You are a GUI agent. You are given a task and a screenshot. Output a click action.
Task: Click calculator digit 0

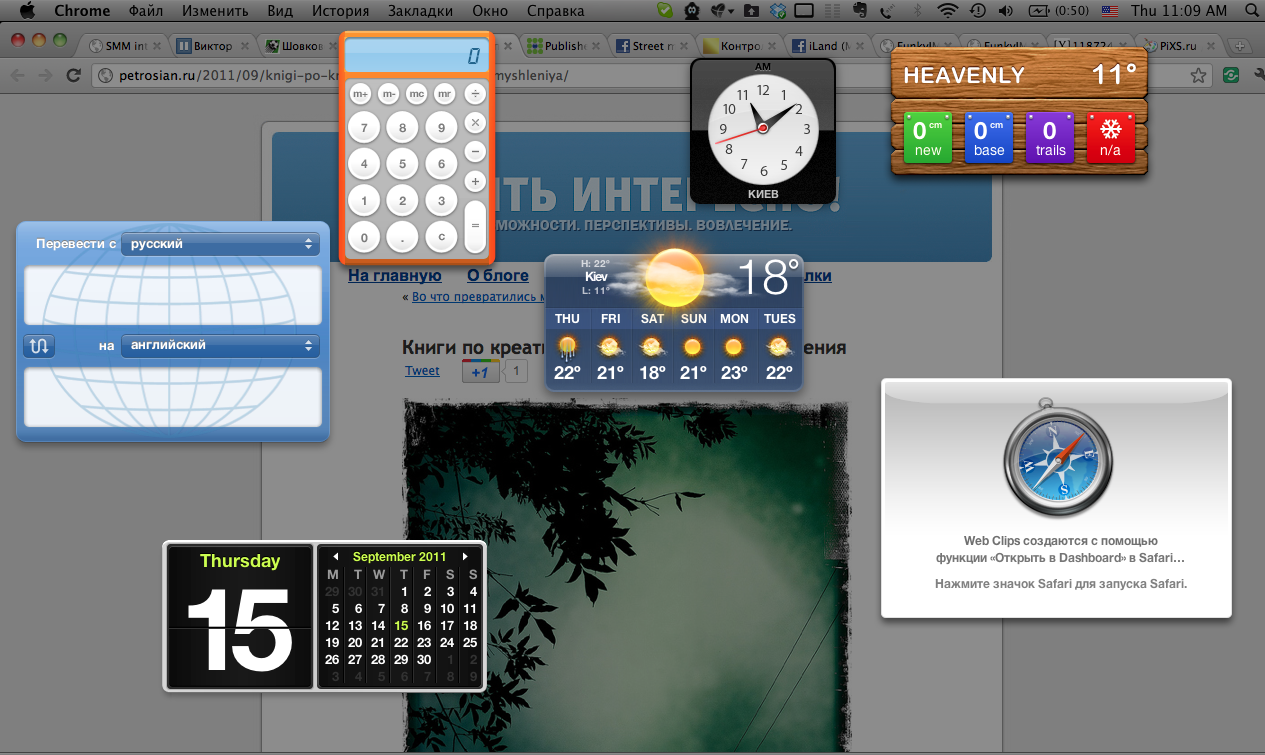[x=364, y=238]
